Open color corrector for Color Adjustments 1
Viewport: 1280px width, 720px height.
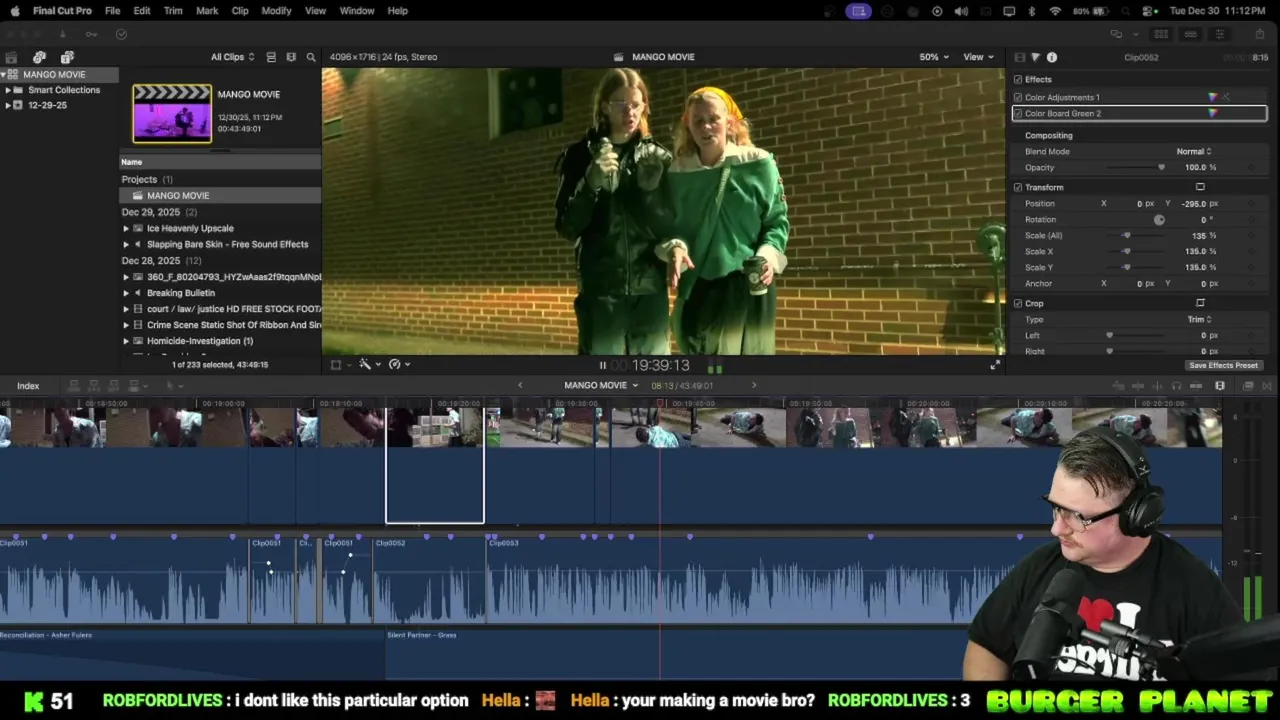coord(1213,97)
